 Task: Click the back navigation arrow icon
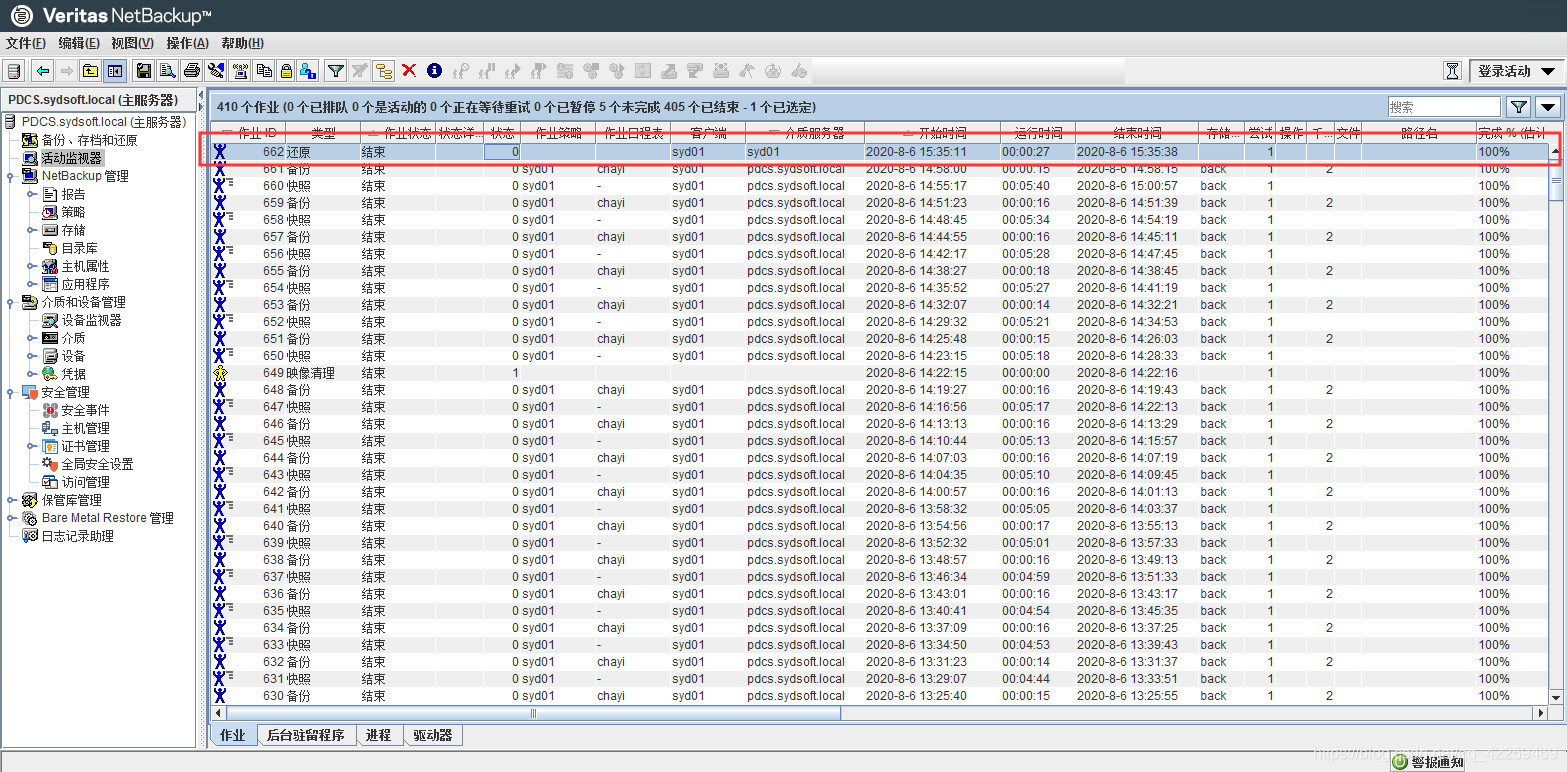point(41,70)
